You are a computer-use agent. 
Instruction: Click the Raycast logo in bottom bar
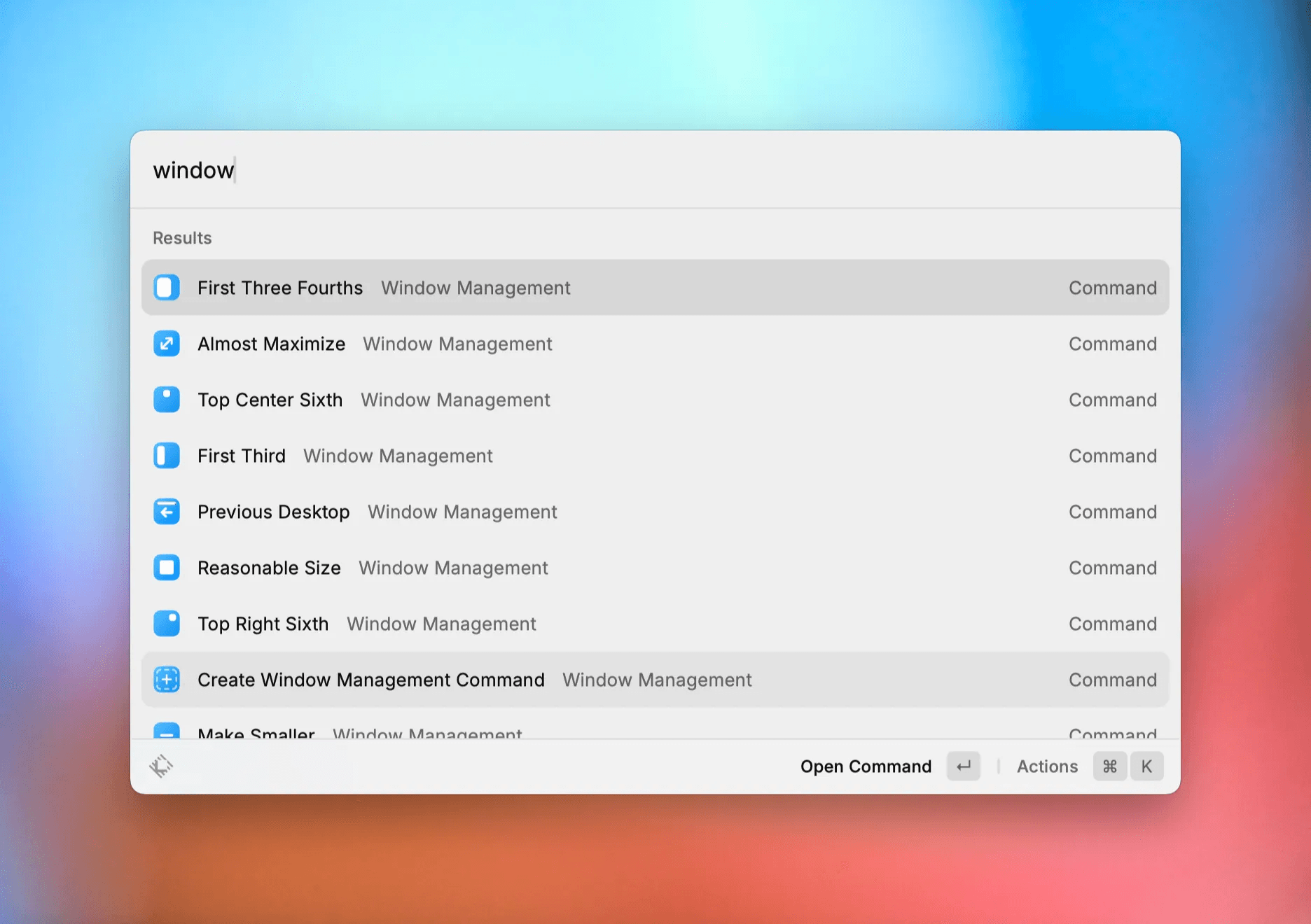pos(161,766)
